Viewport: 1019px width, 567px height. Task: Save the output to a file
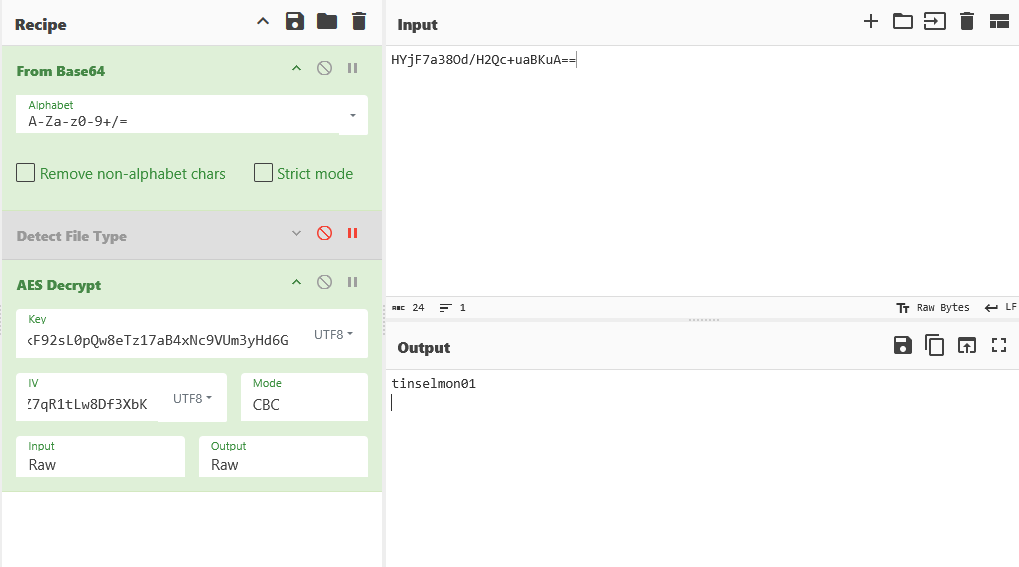(902, 346)
